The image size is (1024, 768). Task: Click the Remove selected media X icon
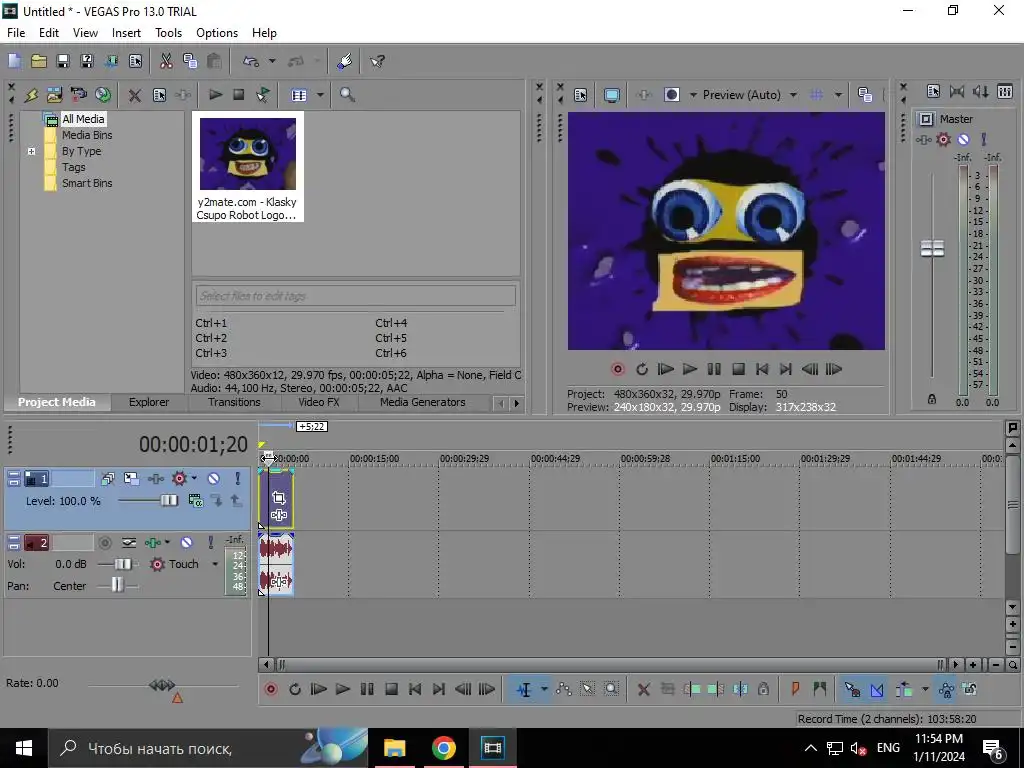(x=135, y=95)
